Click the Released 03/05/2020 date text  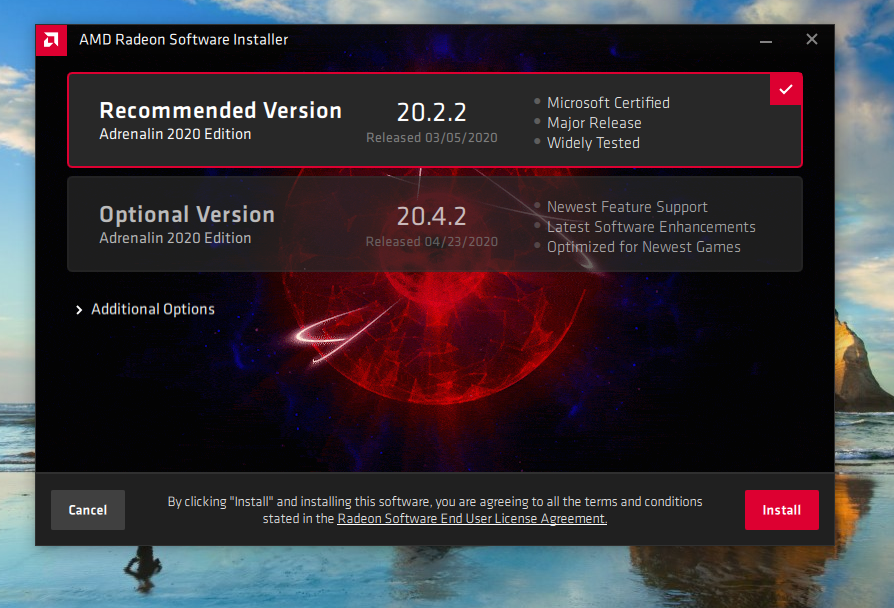tap(431, 138)
